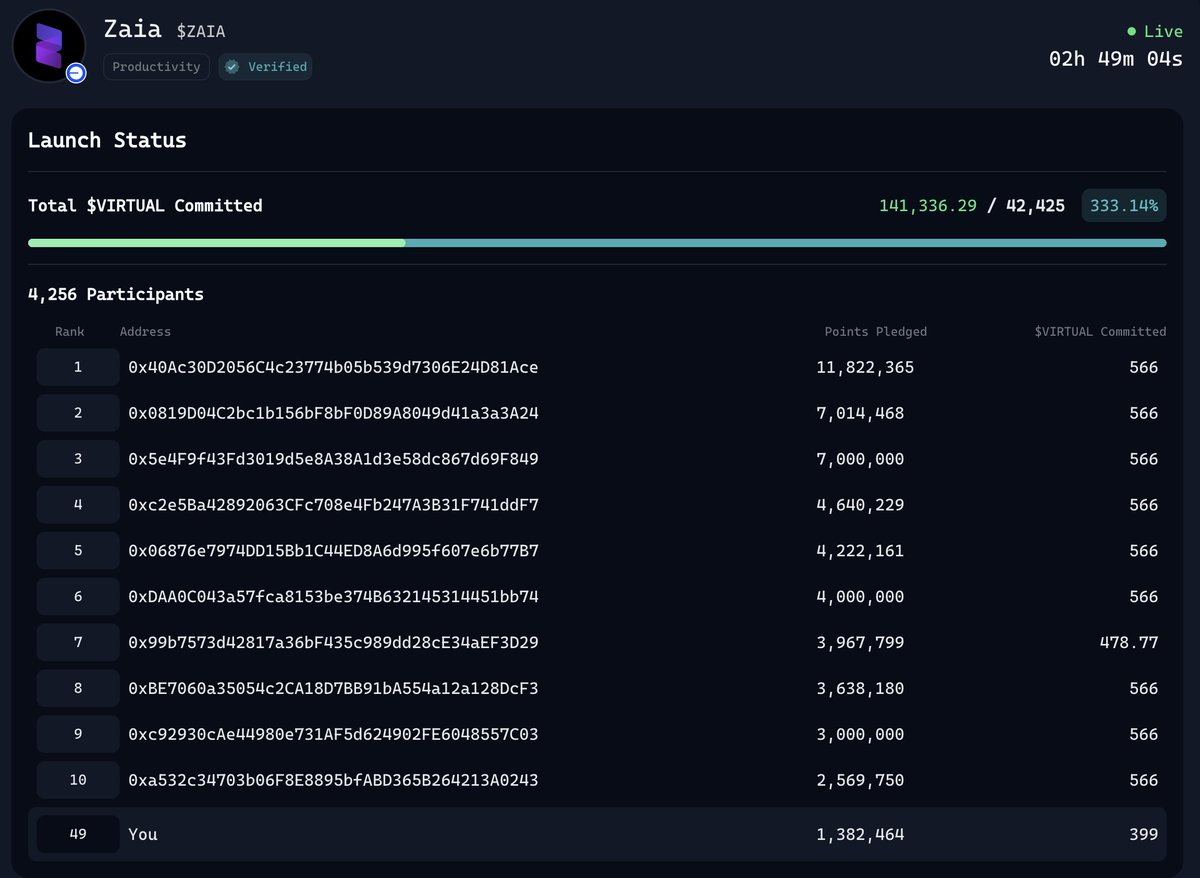Viewport: 1200px width, 878px height.
Task: Click the 333.14% percentage badge
Action: 1124,206
